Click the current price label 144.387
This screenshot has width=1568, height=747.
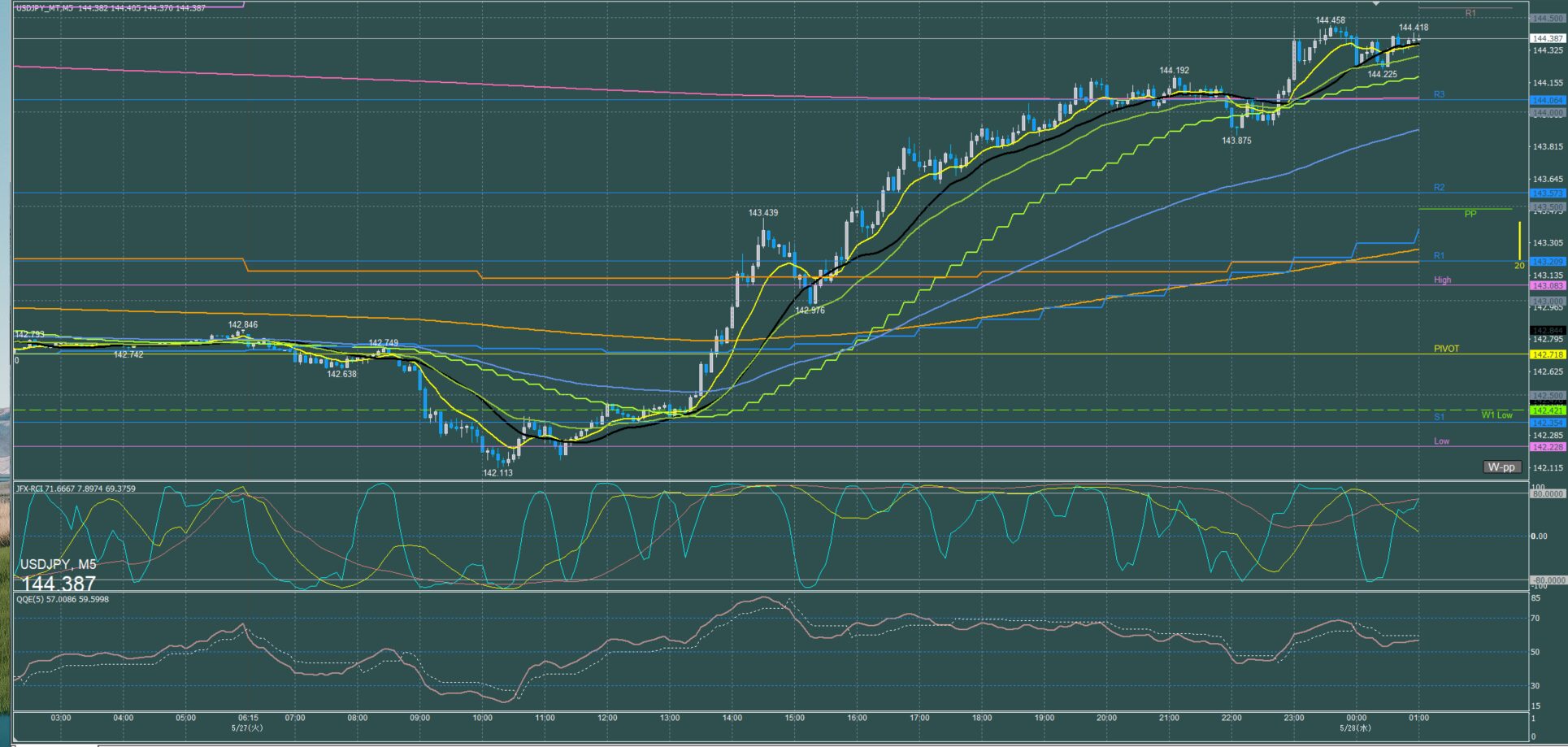click(x=1548, y=38)
